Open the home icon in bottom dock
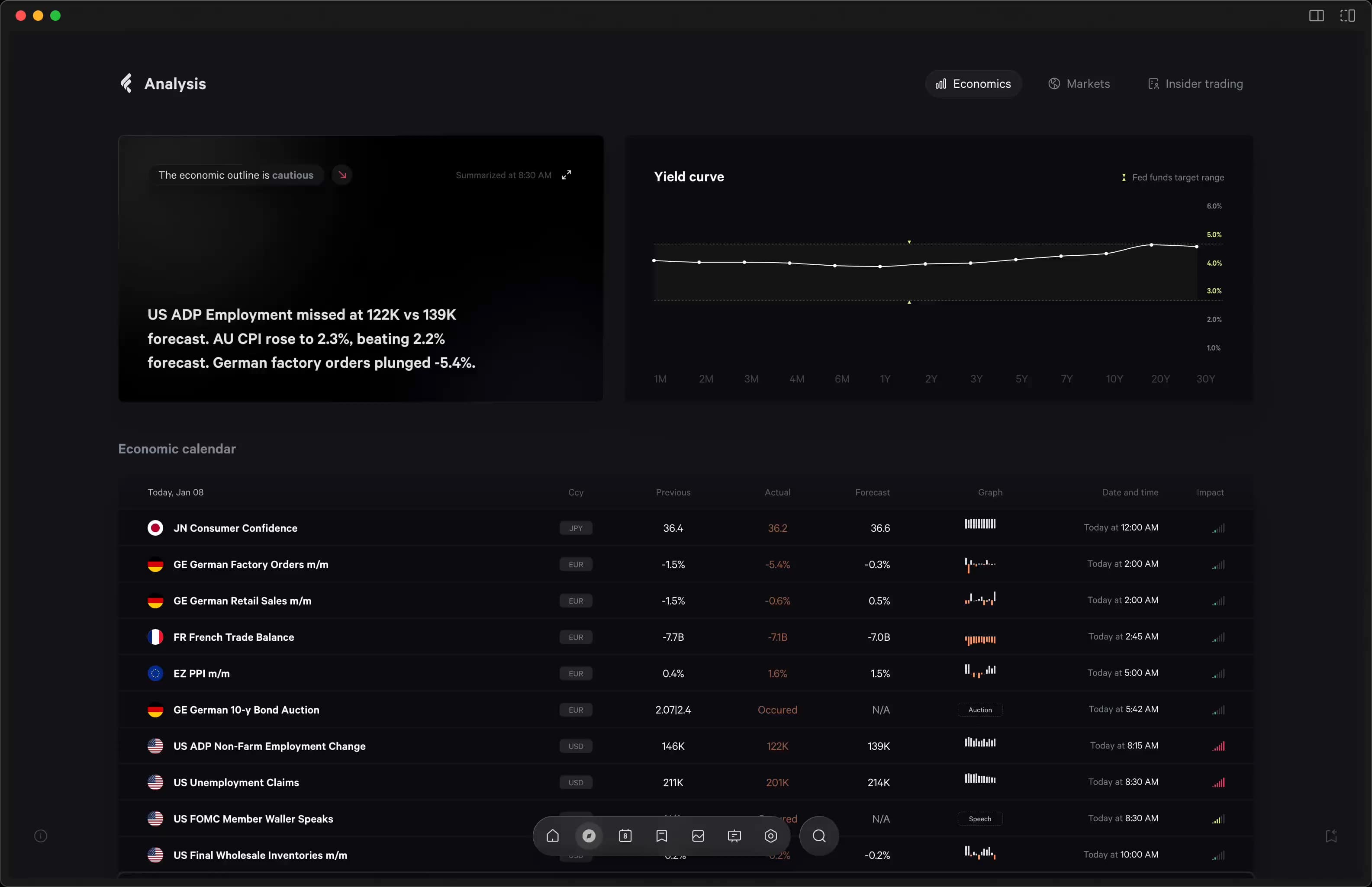The image size is (1372, 887). 552,836
